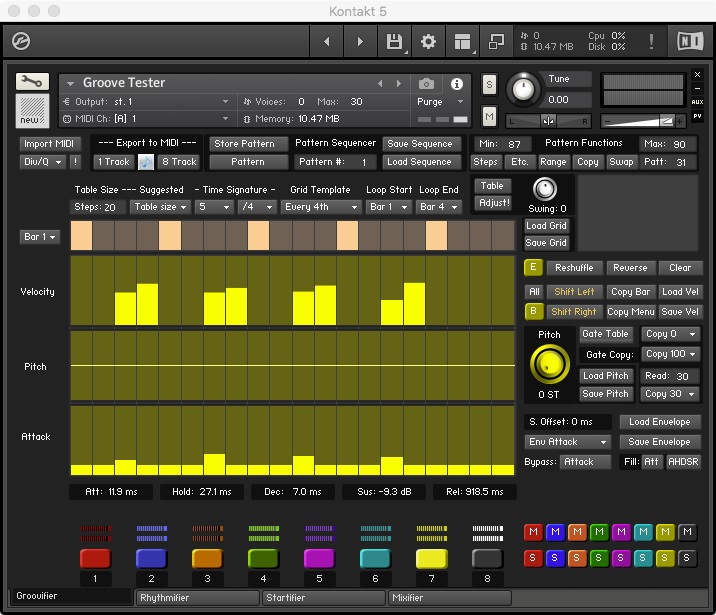Open the Grid Template Every 4th dropdown
This screenshot has width=716, height=615.
(x=320, y=207)
